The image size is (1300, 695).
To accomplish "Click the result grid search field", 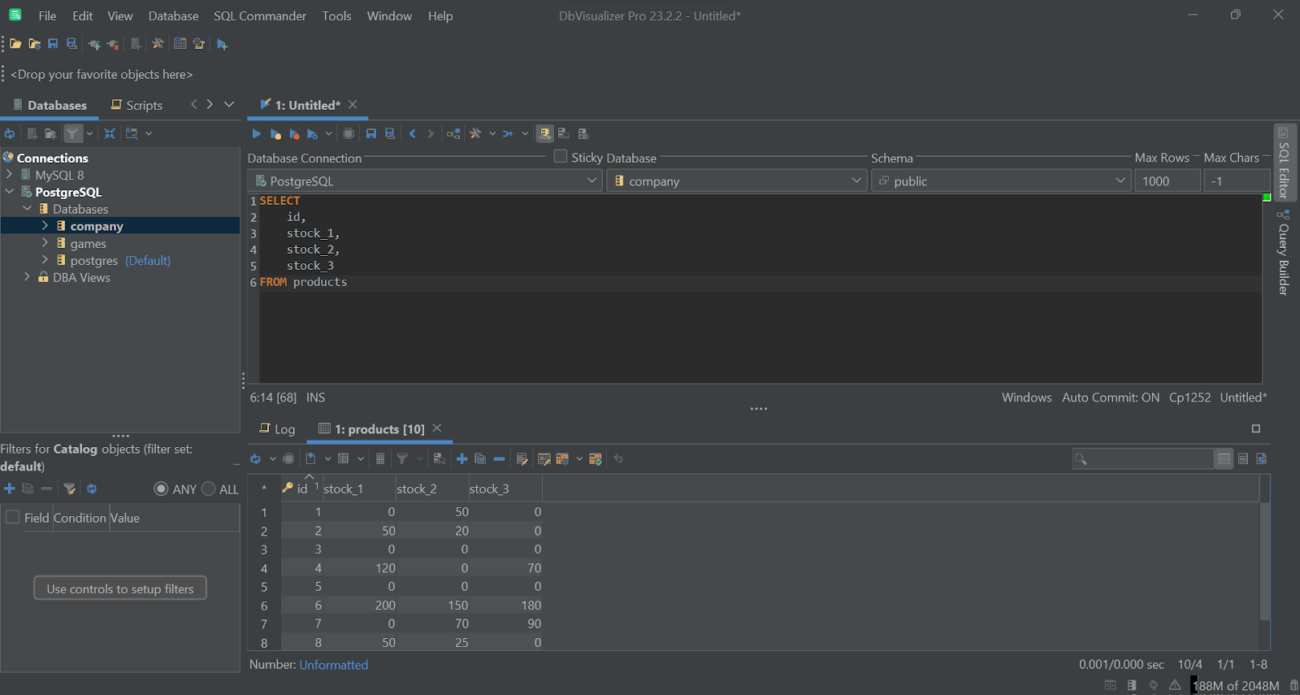I will tap(1143, 459).
